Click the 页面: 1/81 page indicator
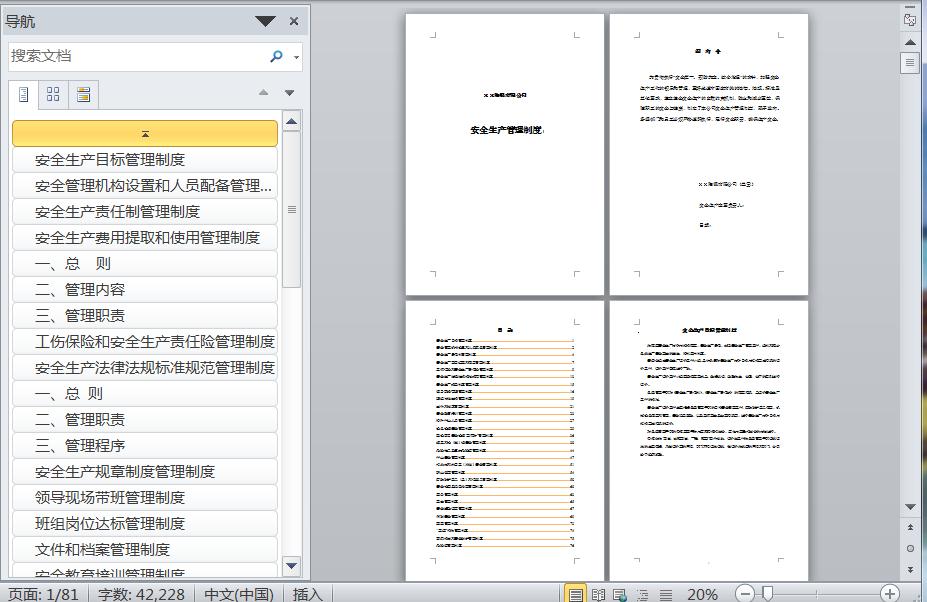The height and width of the screenshot is (602, 927). point(37,593)
